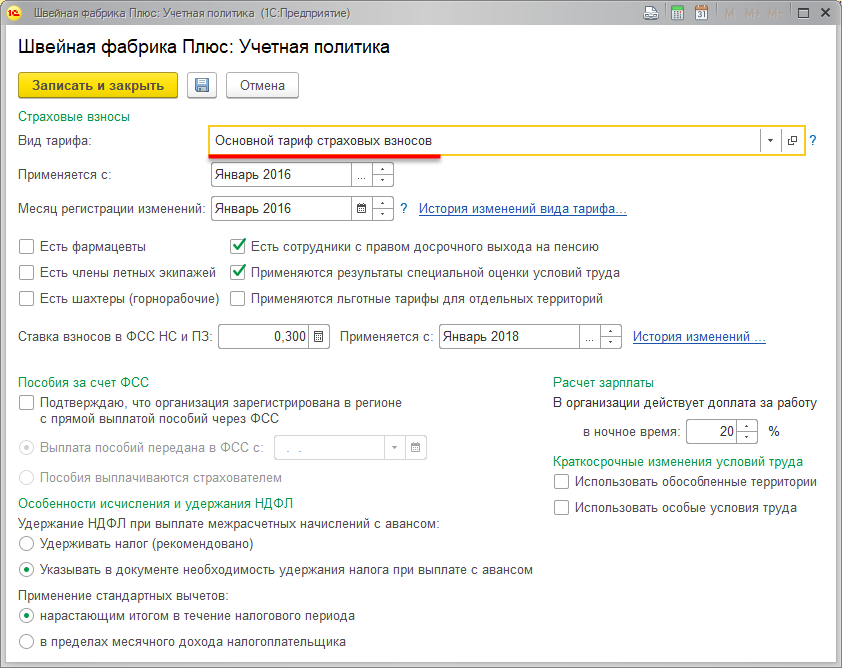Uncheck Применяются результаты специальной оценки условий труда
This screenshot has width=842, height=668.
[237, 272]
